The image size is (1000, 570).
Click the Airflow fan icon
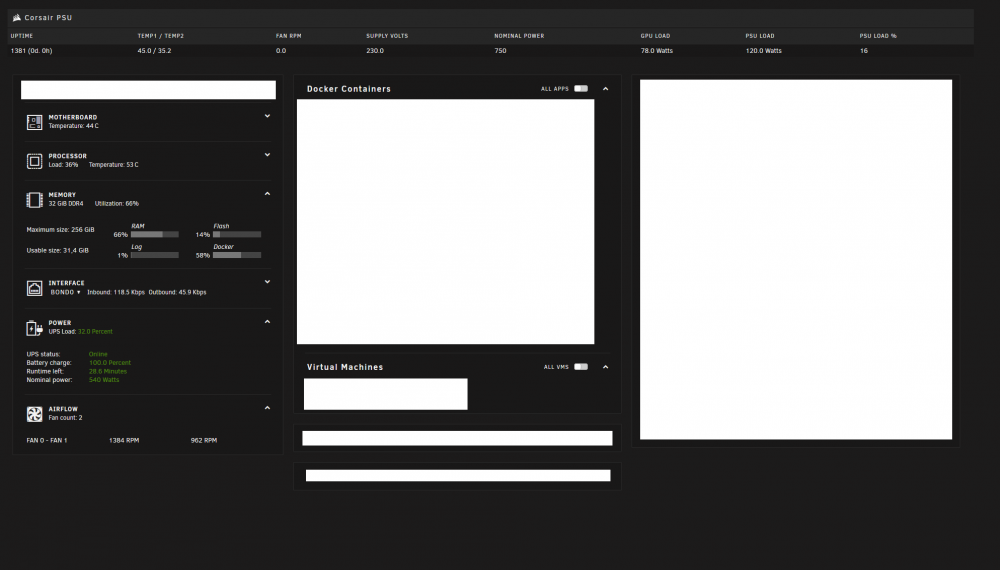click(x=34, y=414)
